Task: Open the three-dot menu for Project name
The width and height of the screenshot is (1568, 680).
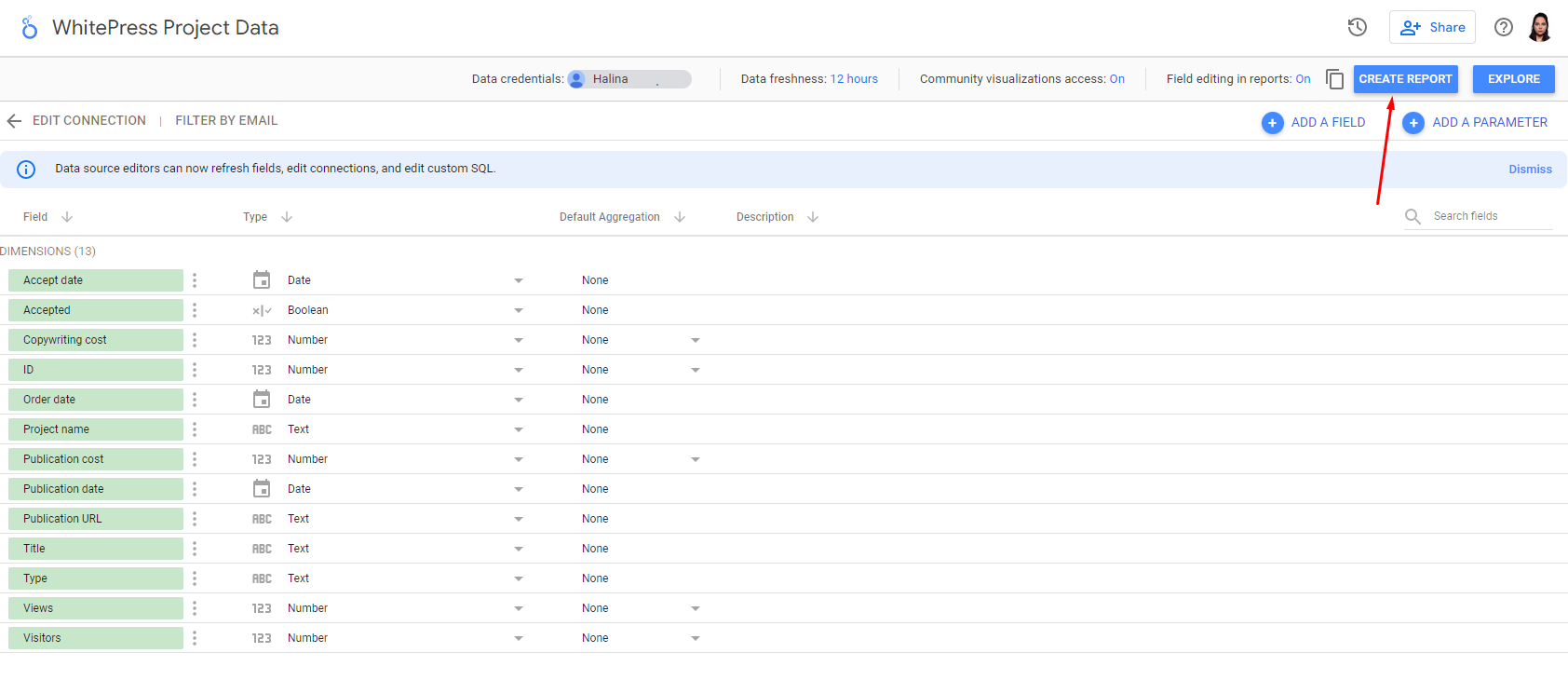Action: 195,429
